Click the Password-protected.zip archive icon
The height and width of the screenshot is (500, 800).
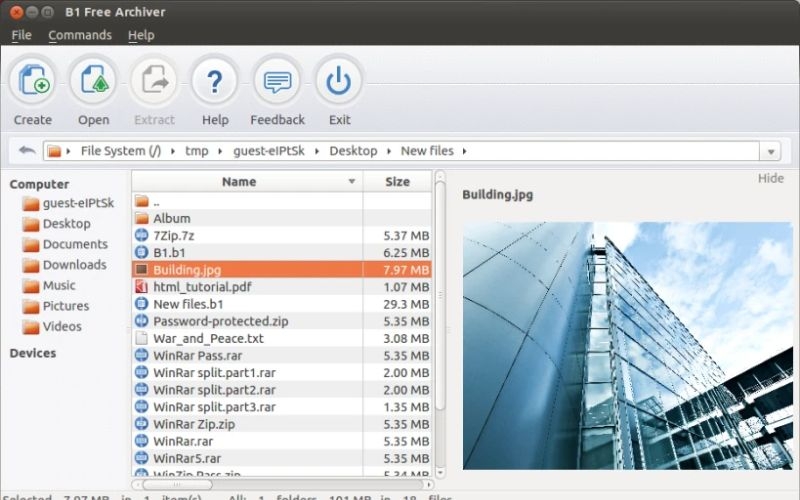point(142,321)
